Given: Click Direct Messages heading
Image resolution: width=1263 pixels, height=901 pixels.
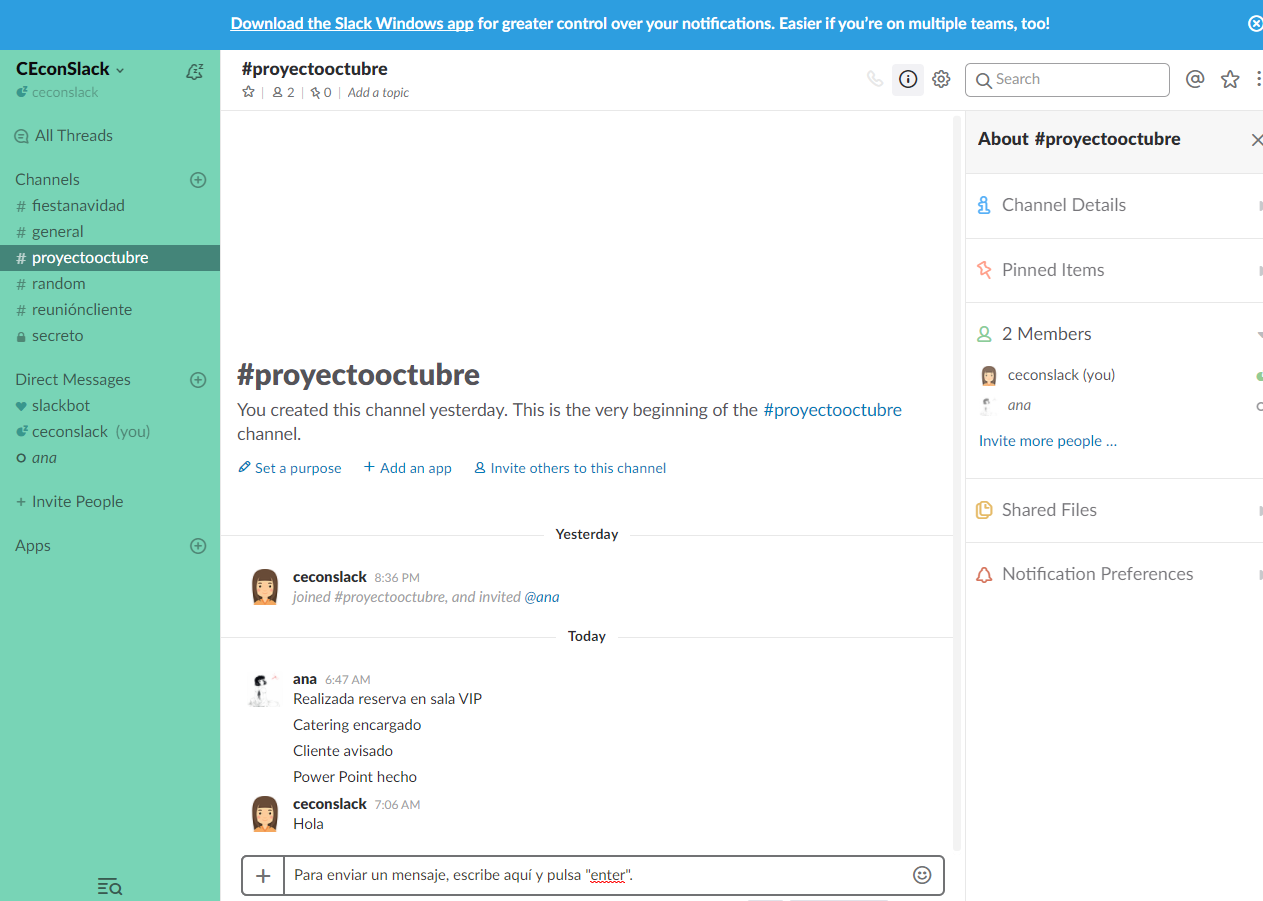Looking at the screenshot, I should click(x=73, y=380).
